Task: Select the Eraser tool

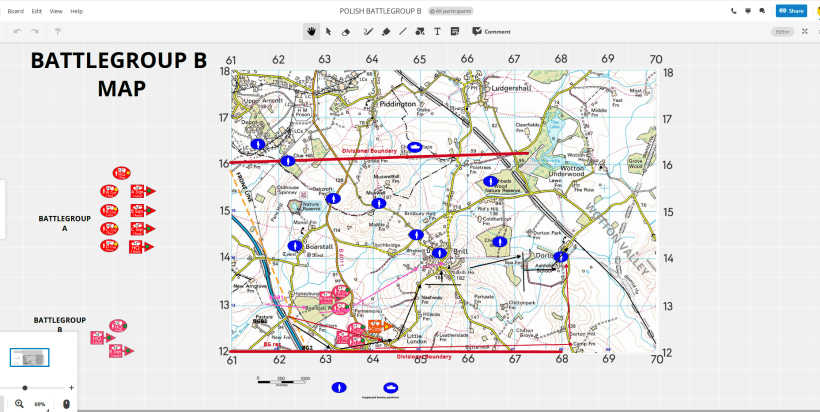Action: click(x=345, y=32)
